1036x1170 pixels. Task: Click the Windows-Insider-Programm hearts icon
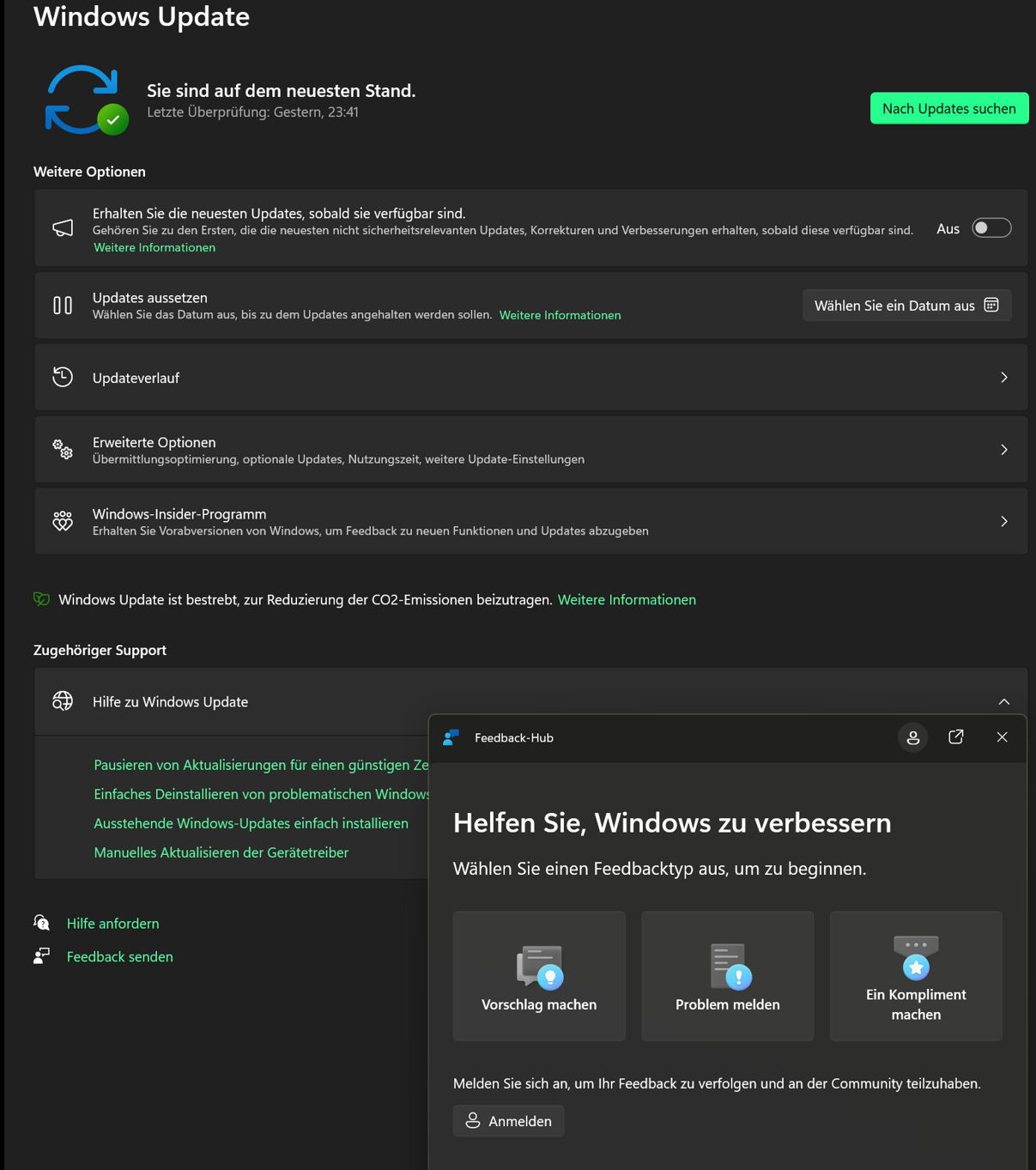[x=63, y=521]
